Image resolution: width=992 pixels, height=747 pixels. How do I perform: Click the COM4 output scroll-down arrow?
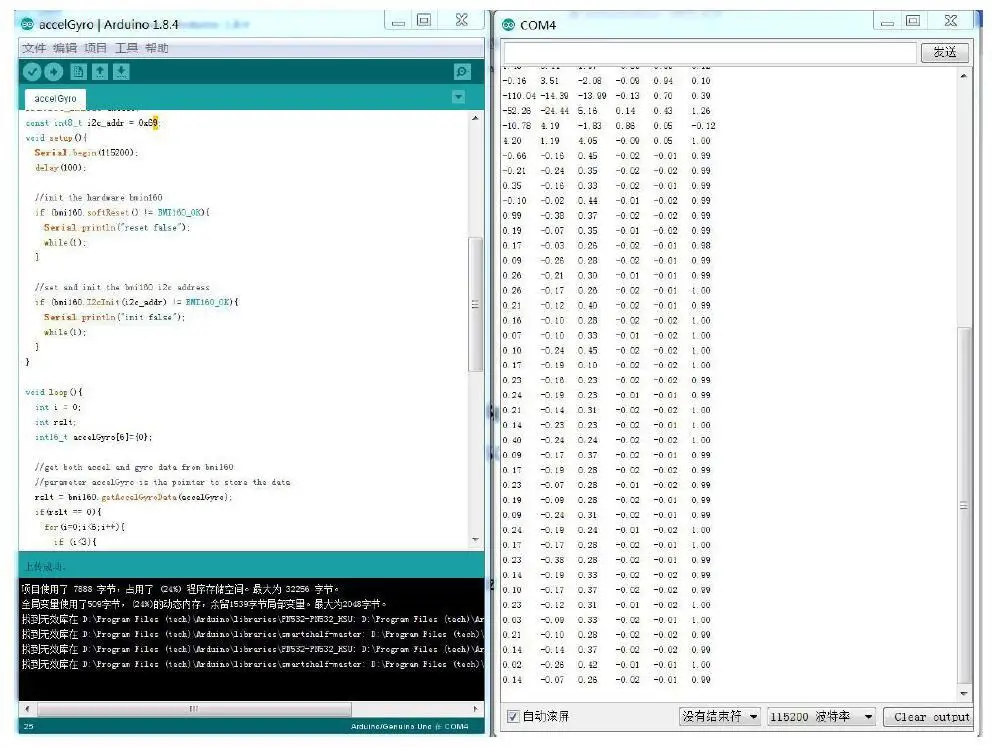coord(964,693)
